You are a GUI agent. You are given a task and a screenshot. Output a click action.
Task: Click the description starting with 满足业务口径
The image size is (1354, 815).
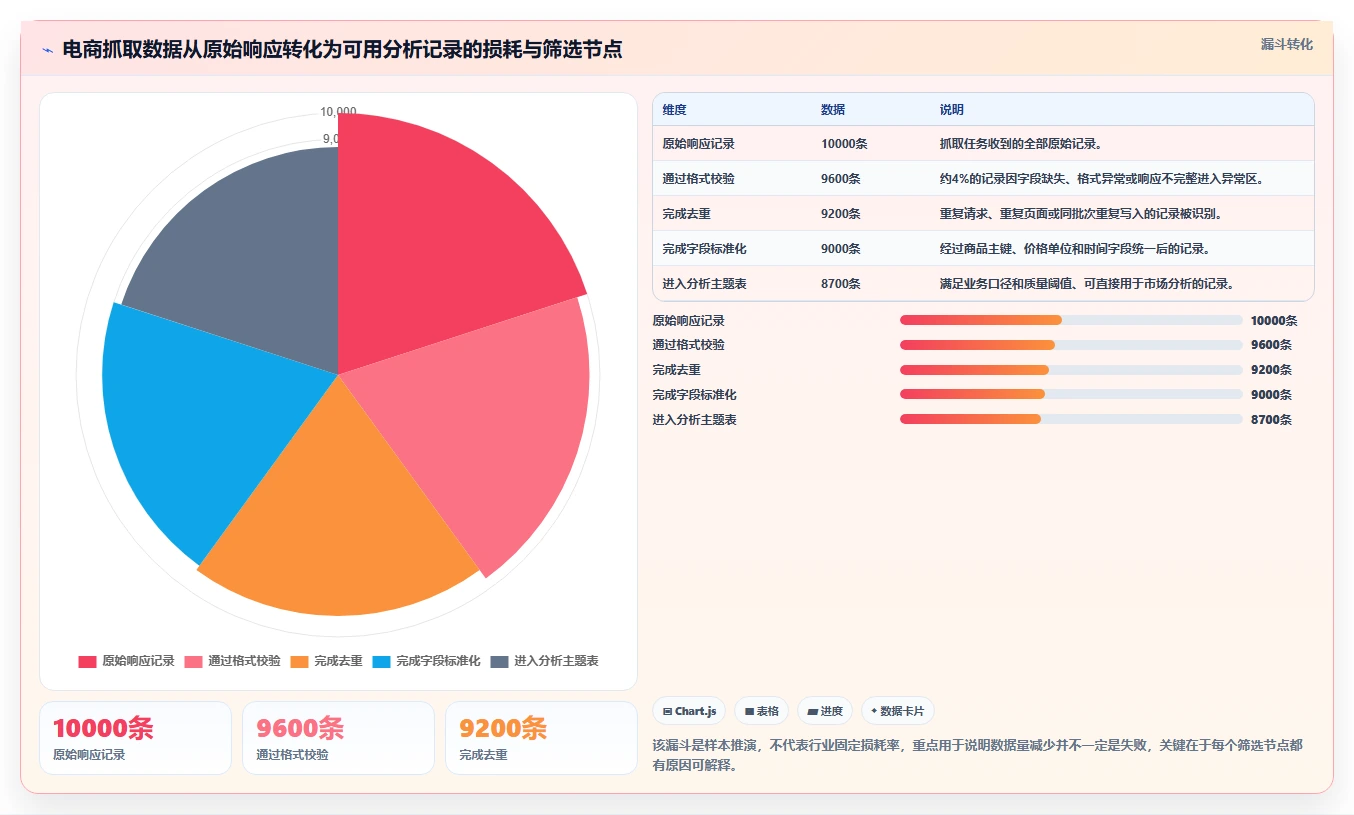(1086, 284)
